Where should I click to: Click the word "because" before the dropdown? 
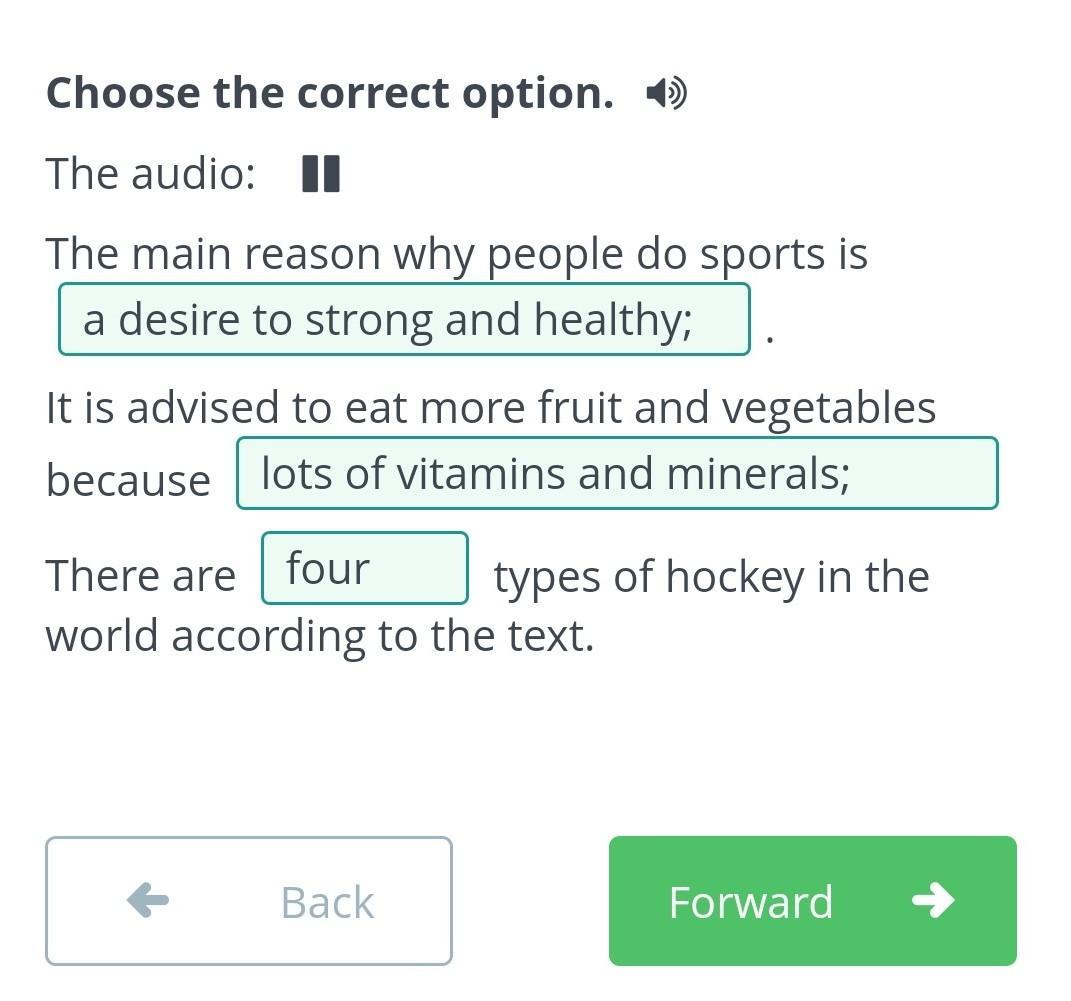128,480
